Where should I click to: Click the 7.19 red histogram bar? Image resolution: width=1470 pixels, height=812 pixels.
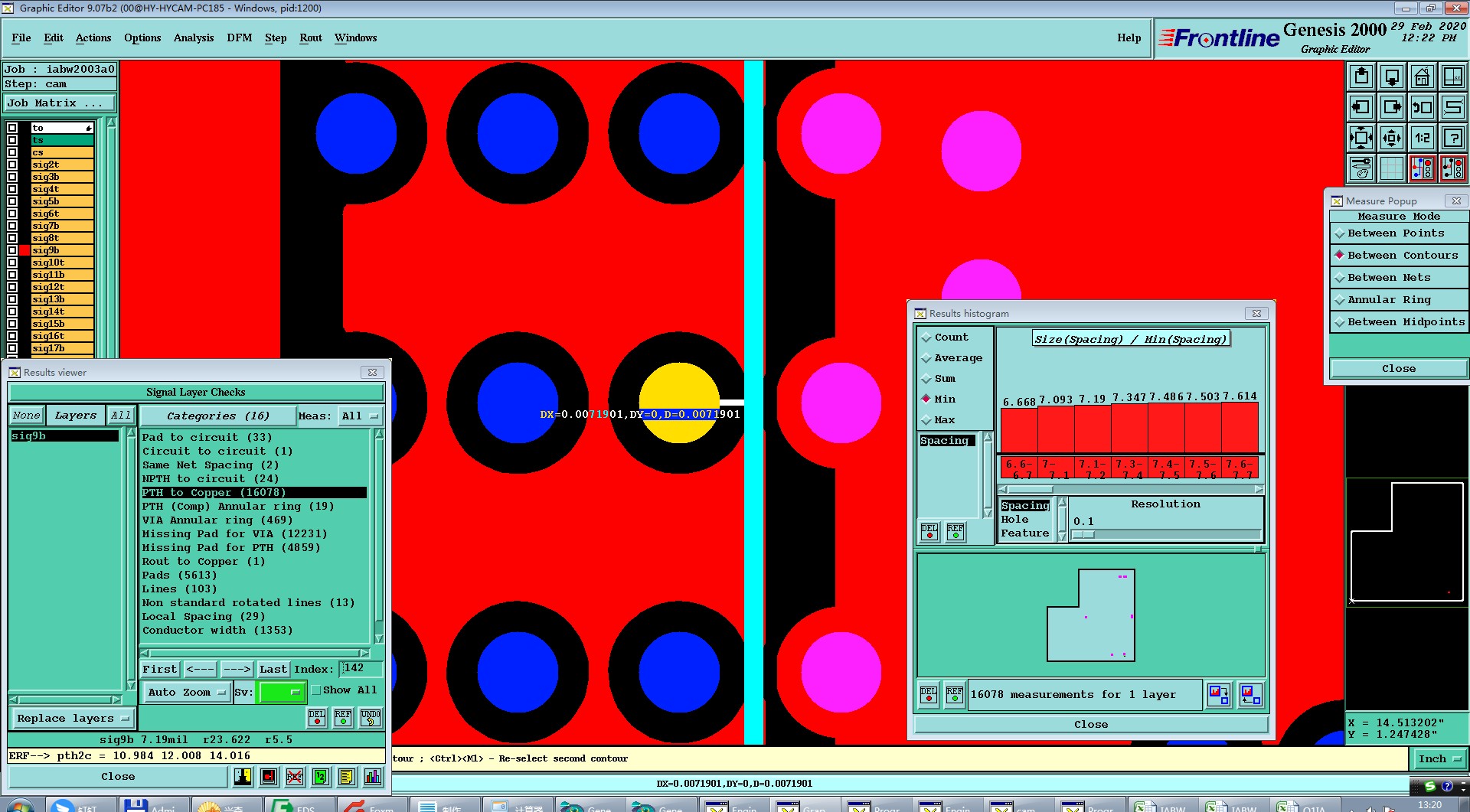(1093, 429)
